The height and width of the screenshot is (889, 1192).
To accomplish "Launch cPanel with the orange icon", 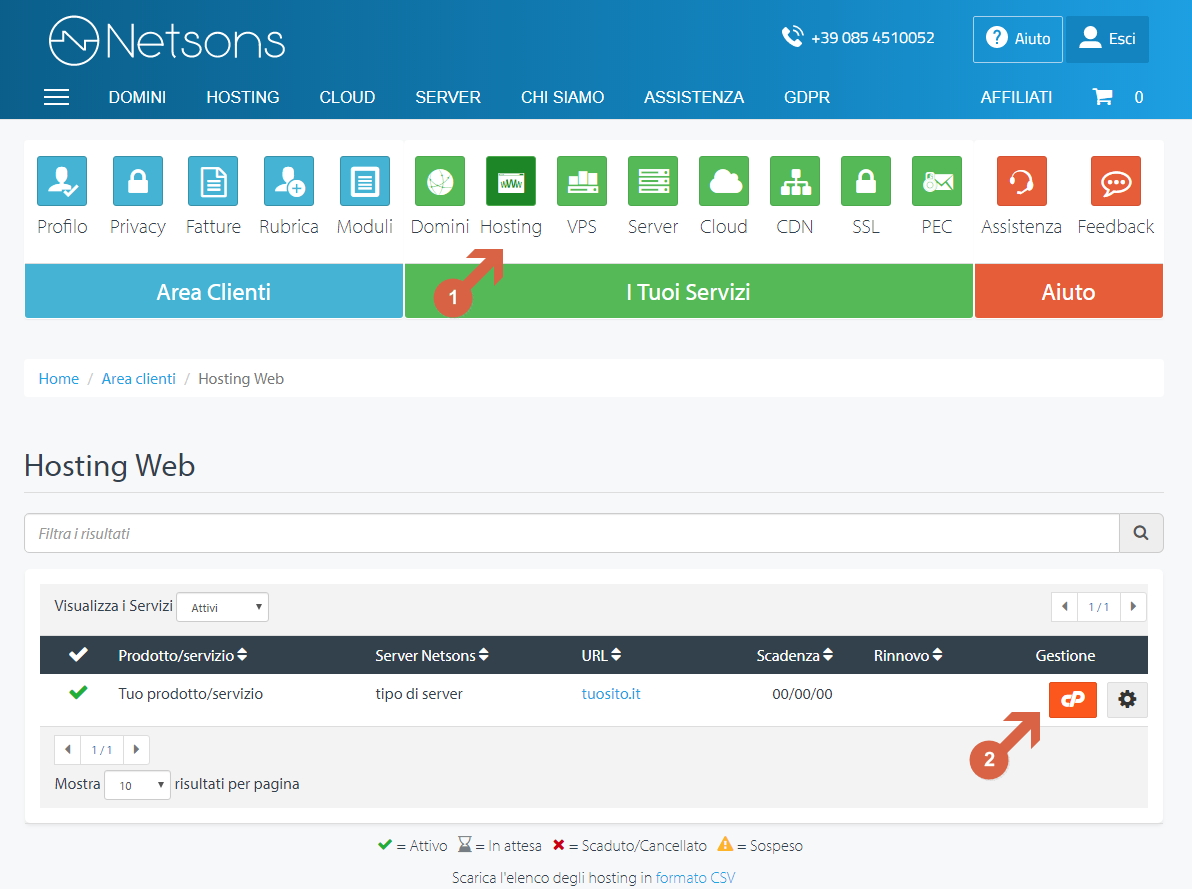I will tap(1072, 699).
